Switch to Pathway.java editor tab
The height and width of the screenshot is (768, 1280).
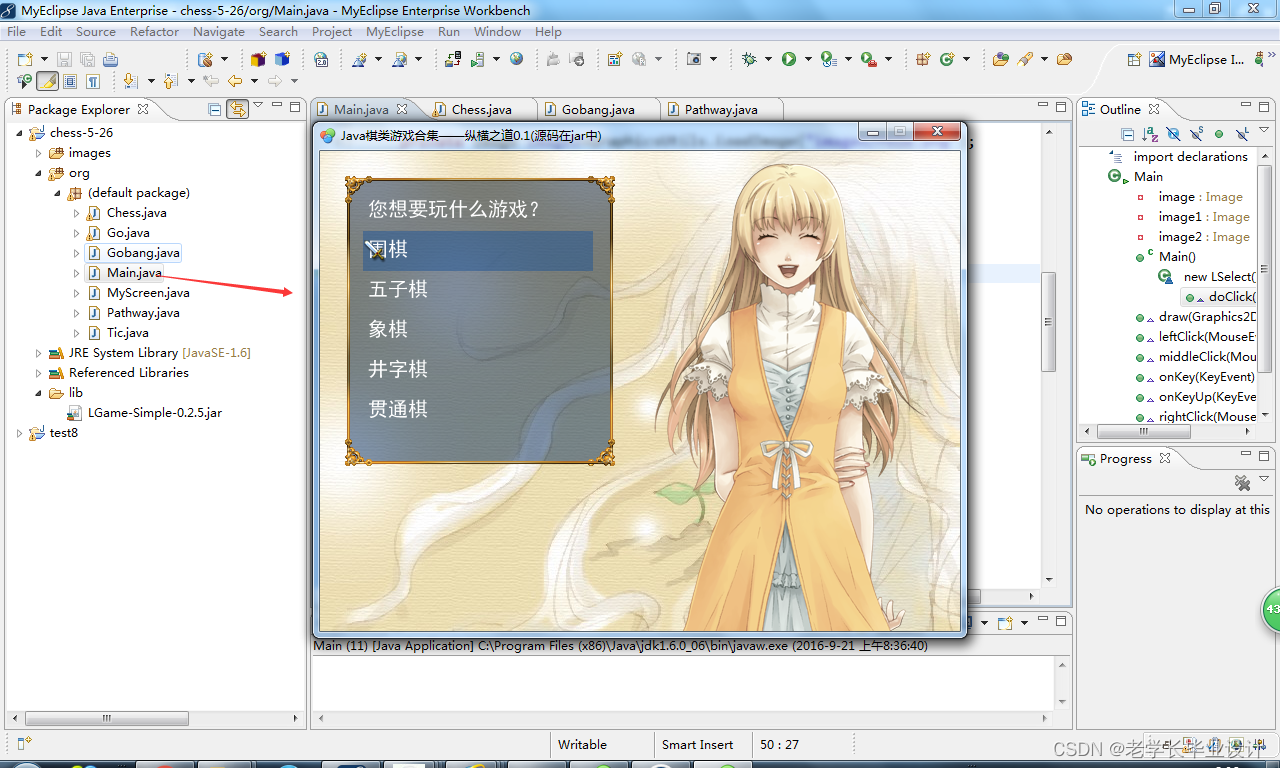[721, 109]
